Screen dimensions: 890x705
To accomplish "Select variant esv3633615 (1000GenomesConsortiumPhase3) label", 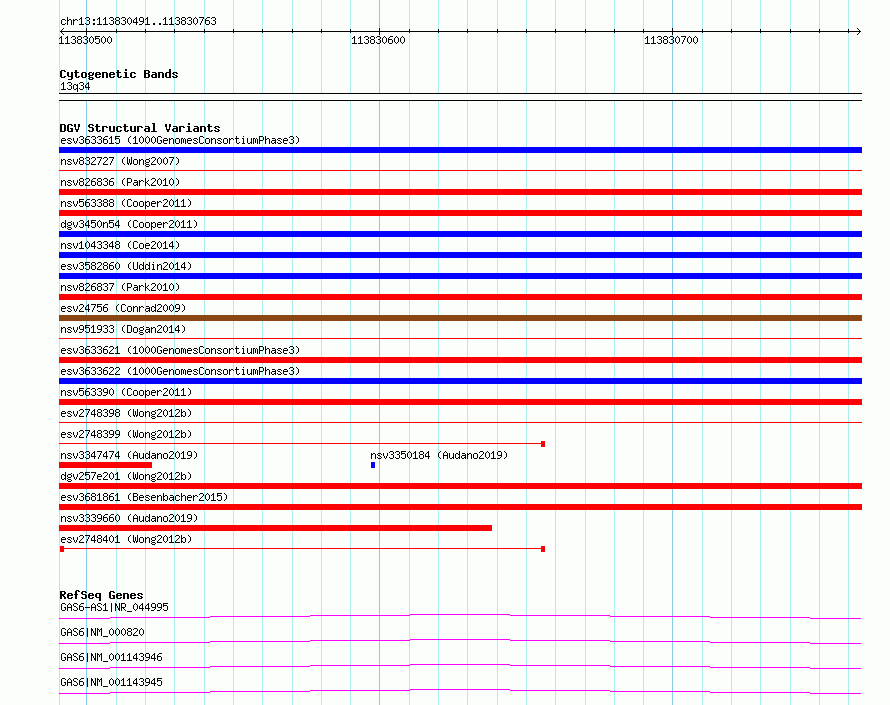I will click(180, 140).
